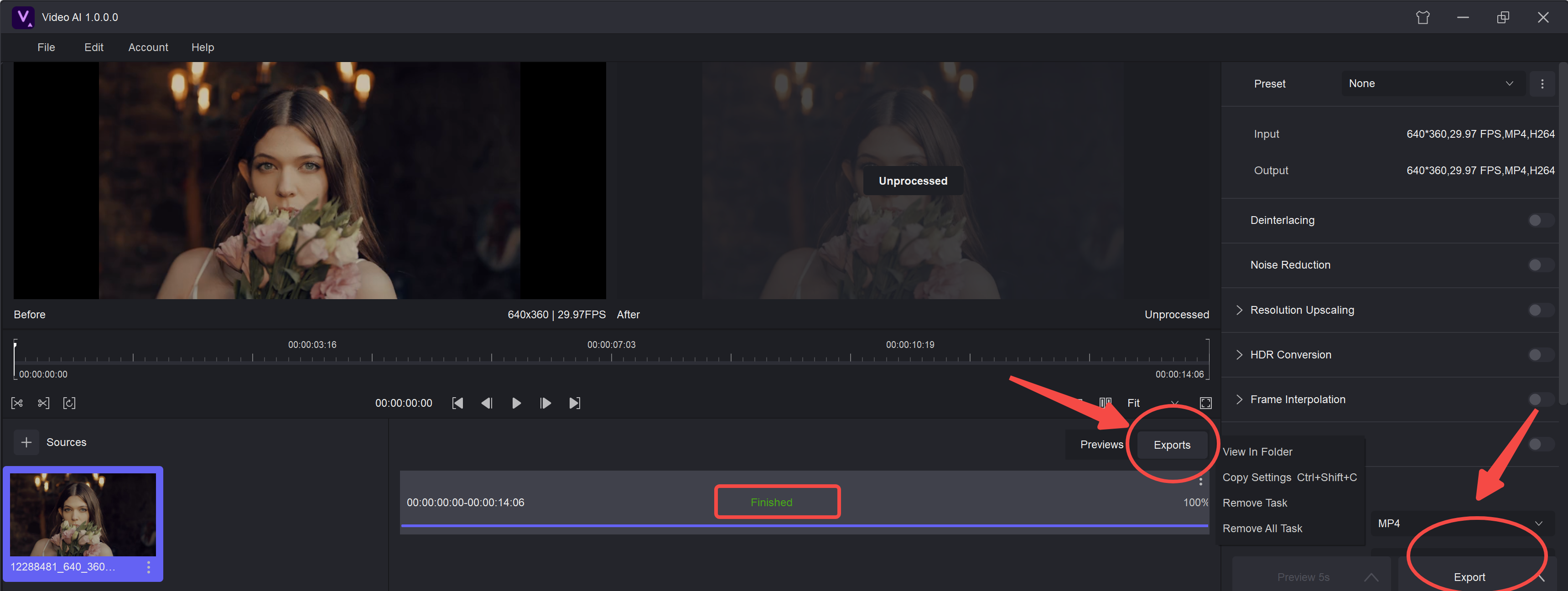Enable Noise Reduction switch

click(1540, 265)
